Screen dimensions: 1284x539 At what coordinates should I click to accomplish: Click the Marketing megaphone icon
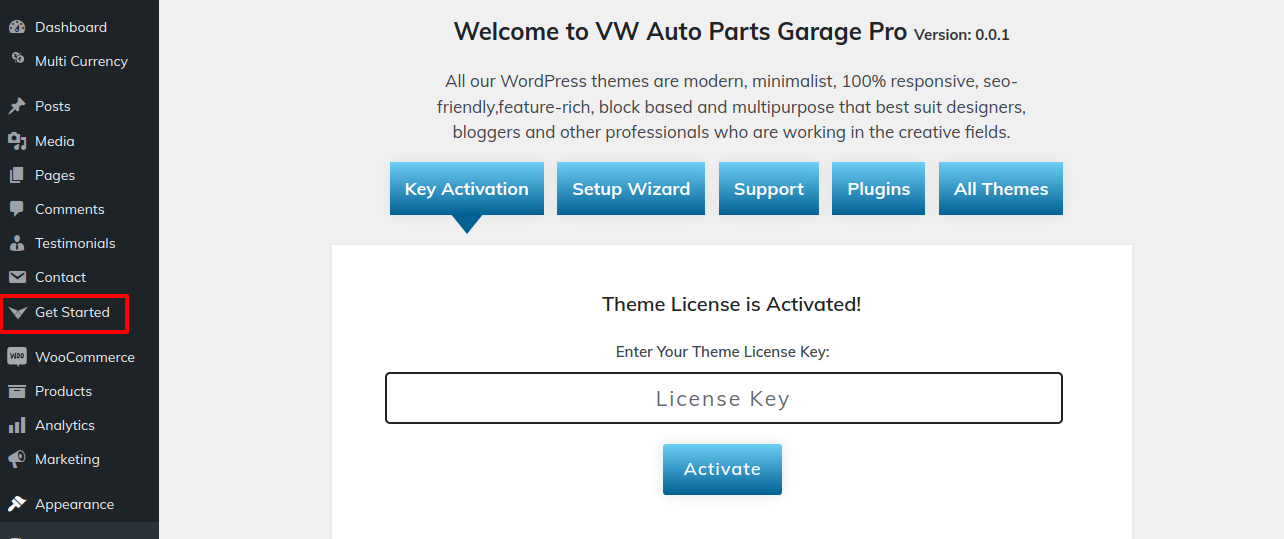pos(17,459)
